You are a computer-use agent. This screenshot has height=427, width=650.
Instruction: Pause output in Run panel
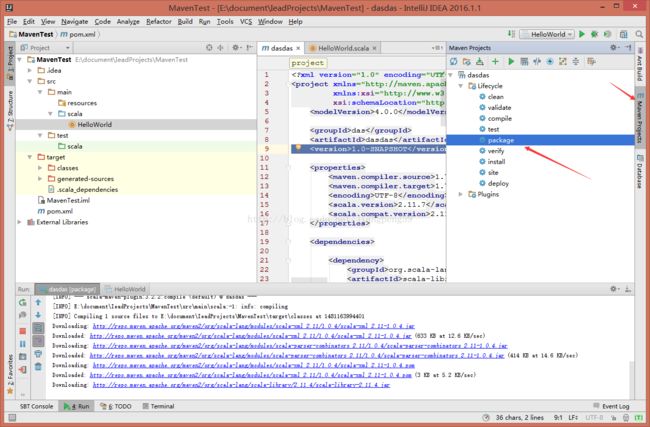pos(22,344)
